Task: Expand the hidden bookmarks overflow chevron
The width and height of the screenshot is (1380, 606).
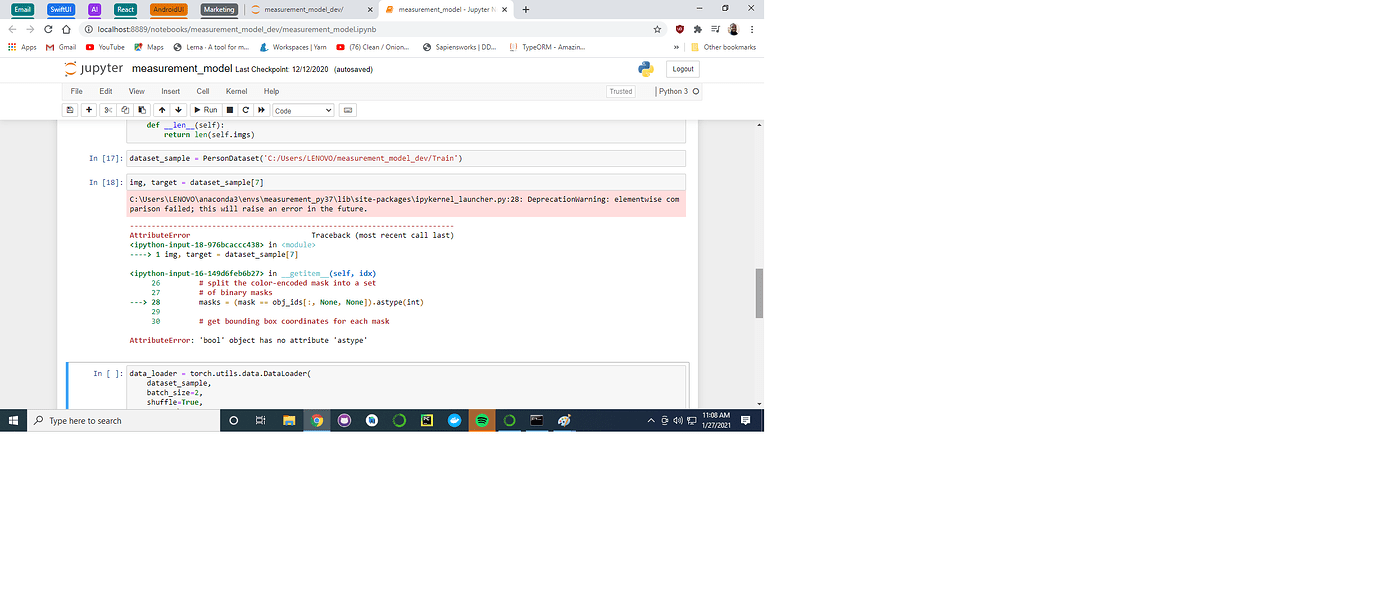Action: pyautogui.click(x=677, y=47)
